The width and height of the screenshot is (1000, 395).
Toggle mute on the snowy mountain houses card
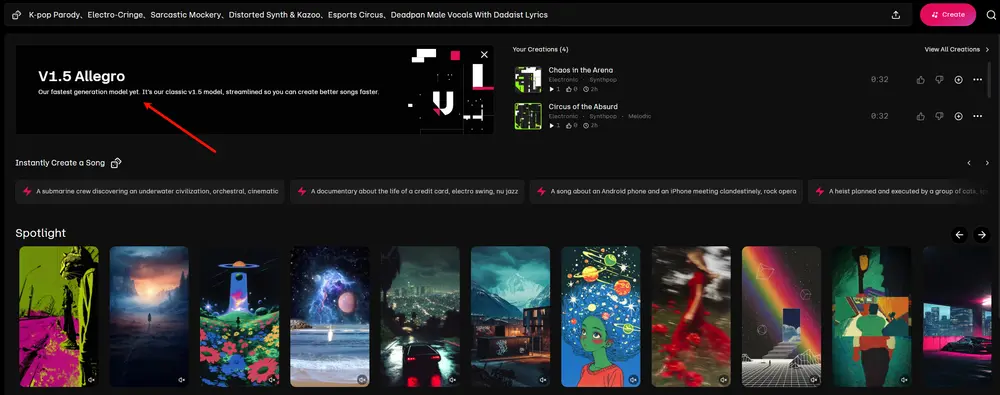click(543, 380)
